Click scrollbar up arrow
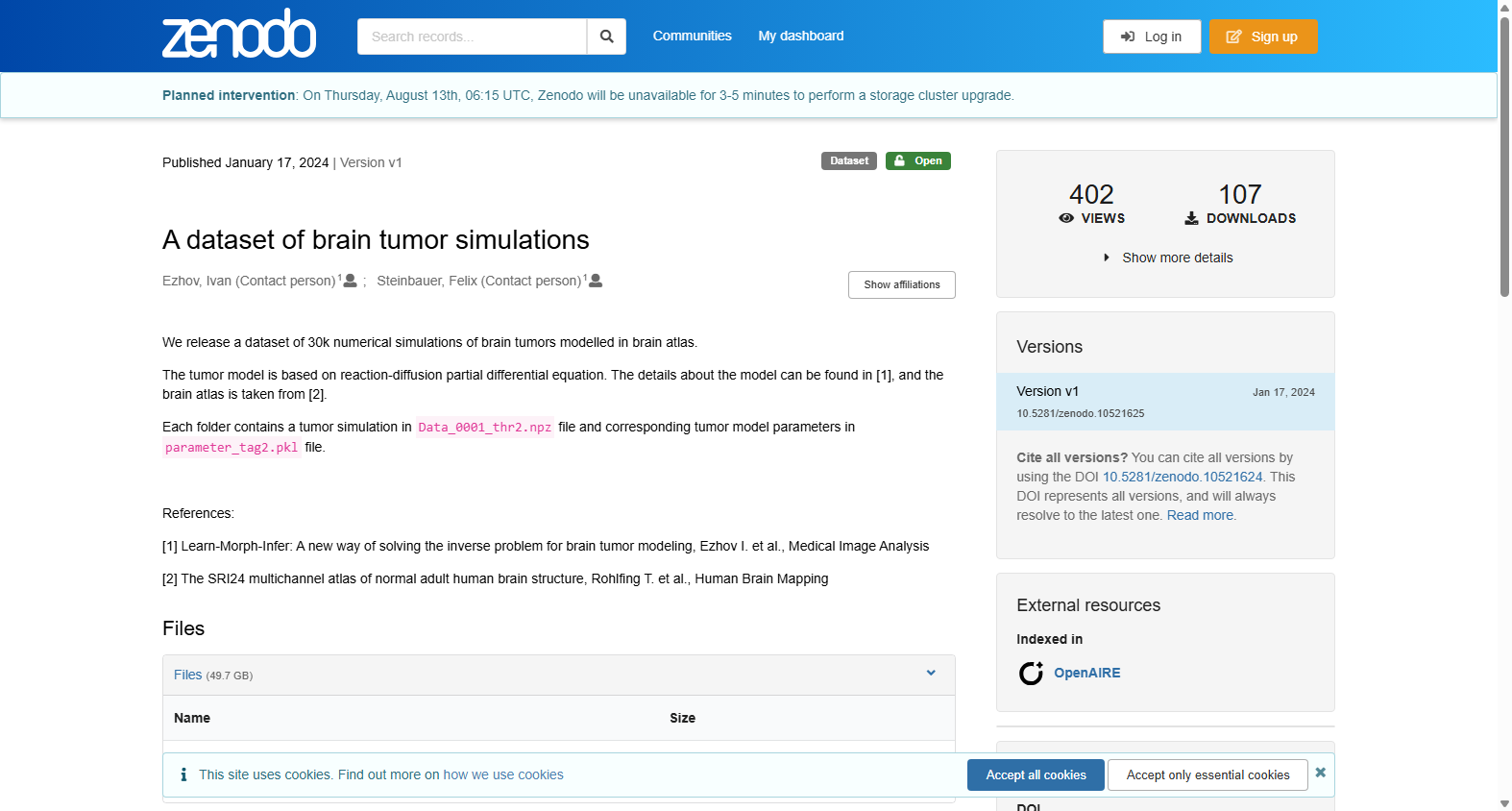The width and height of the screenshot is (1512, 811). [x=1504, y=7]
